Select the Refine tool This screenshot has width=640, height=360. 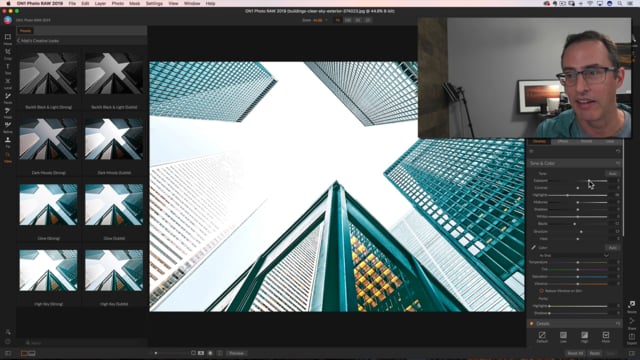8,127
